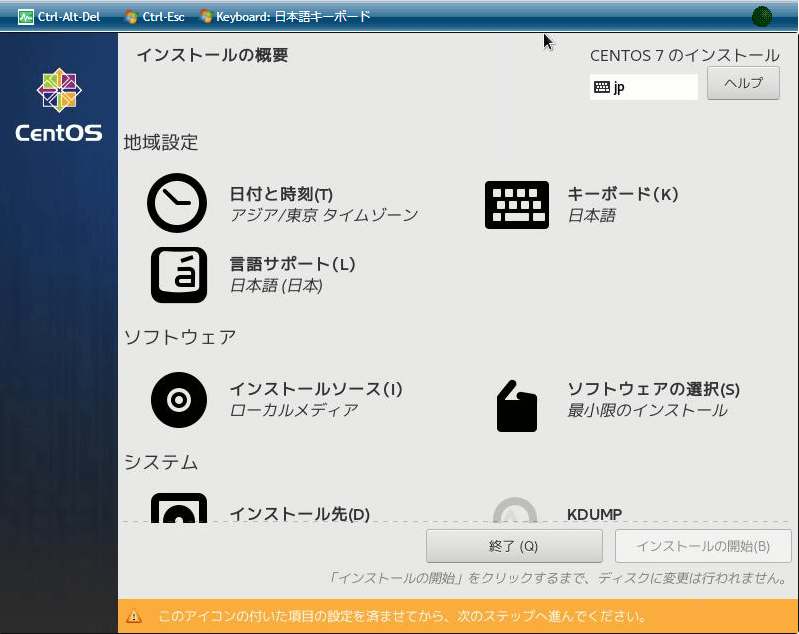This screenshot has width=799, height=634.
Task: Click the warning triangle in orange bar
Action: point(134,616)
